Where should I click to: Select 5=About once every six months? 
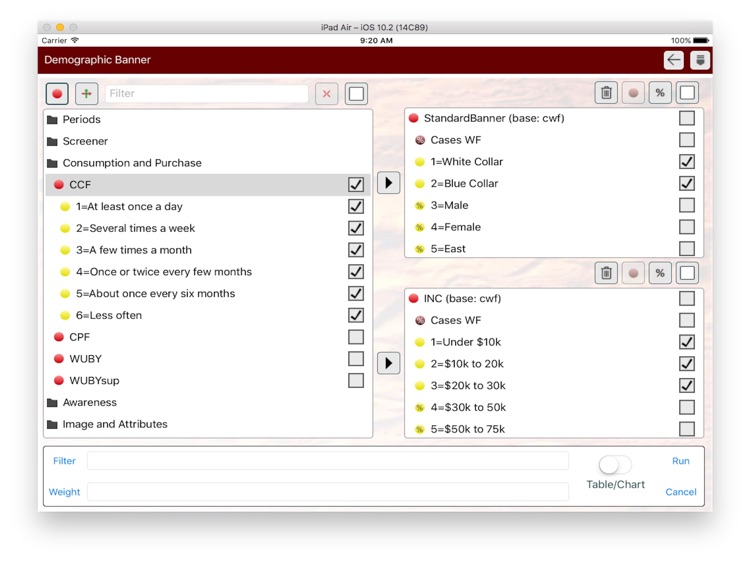pos(208,294)
